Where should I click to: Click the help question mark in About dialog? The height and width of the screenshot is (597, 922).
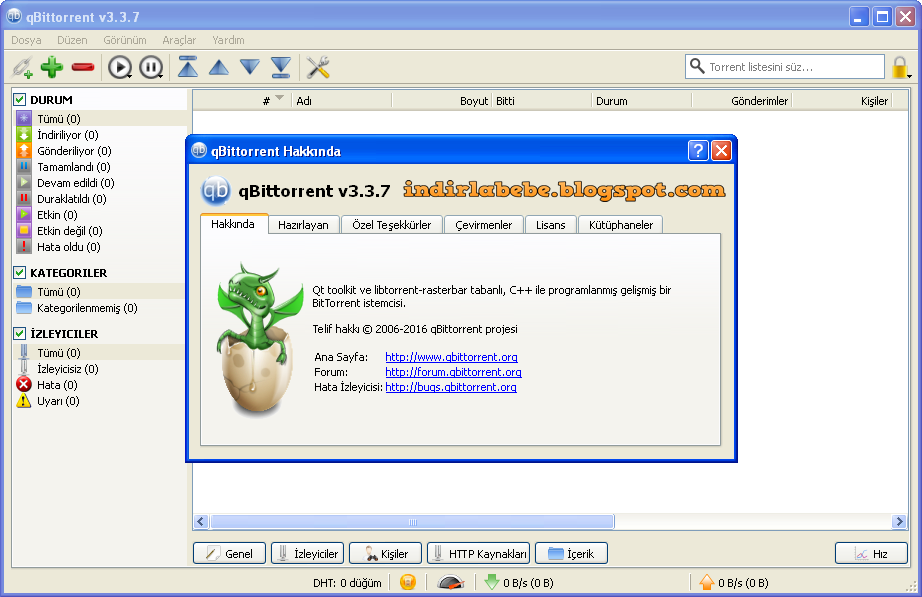point(697,151)
